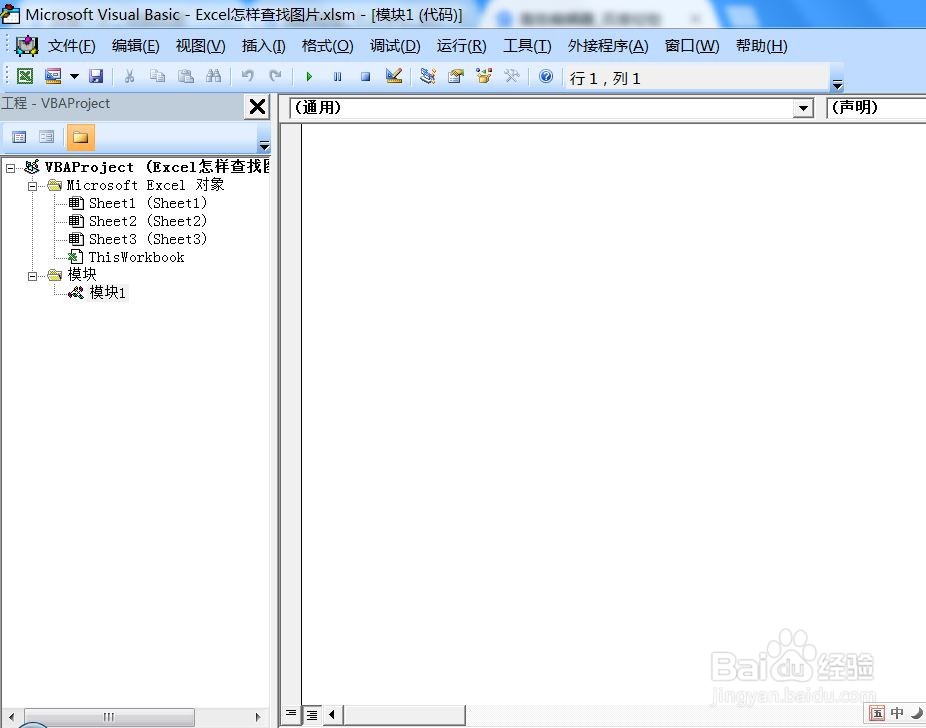
Task: Open Project Explorer toolbar icon
Action: coord(428,76)
